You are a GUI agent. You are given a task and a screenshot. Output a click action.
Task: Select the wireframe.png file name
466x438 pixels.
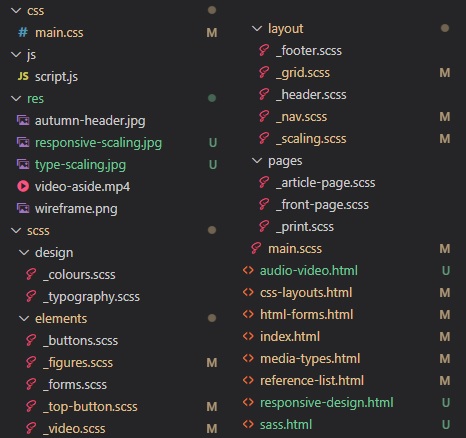[76, 209]
